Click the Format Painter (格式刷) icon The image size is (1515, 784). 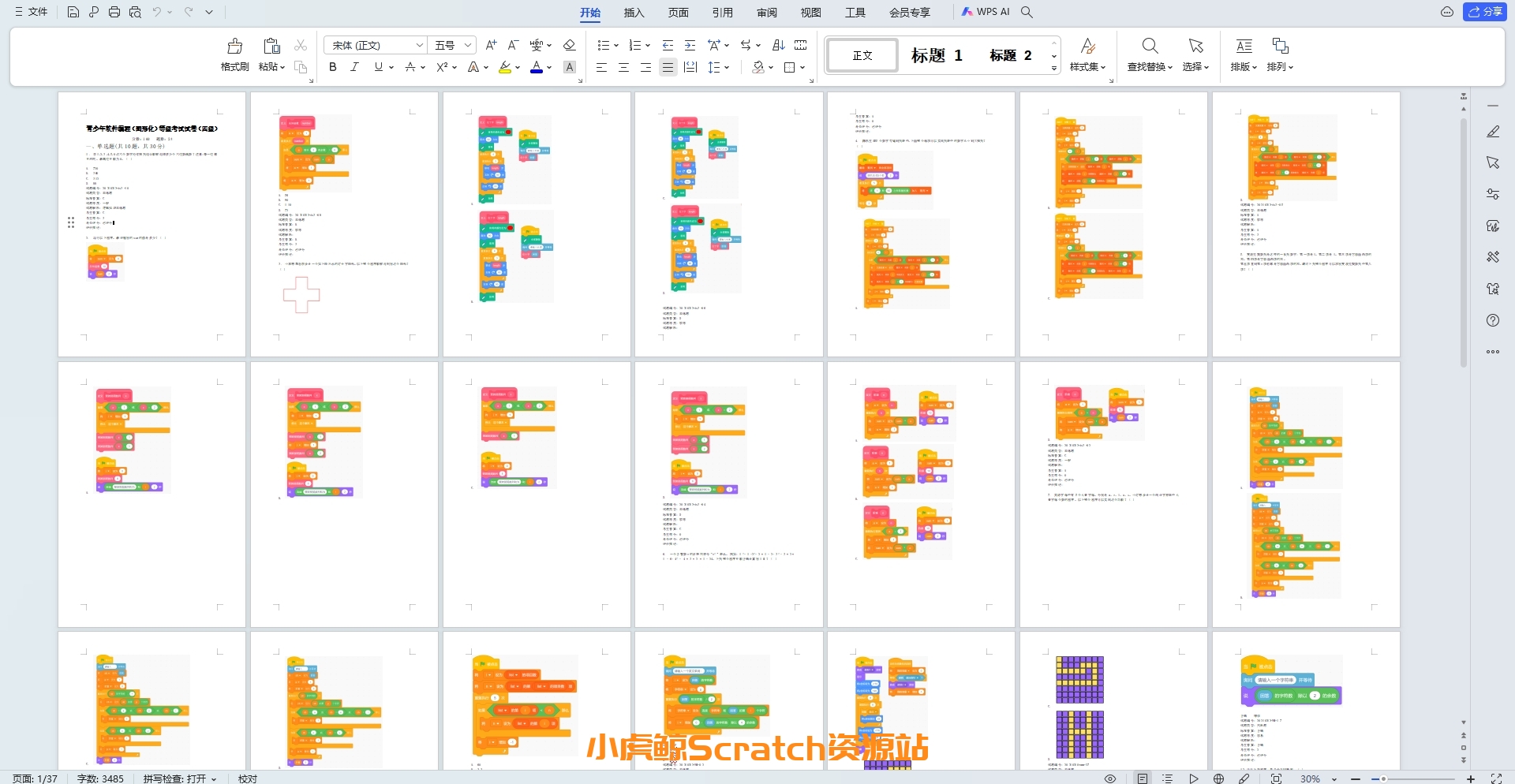(234, 46)
